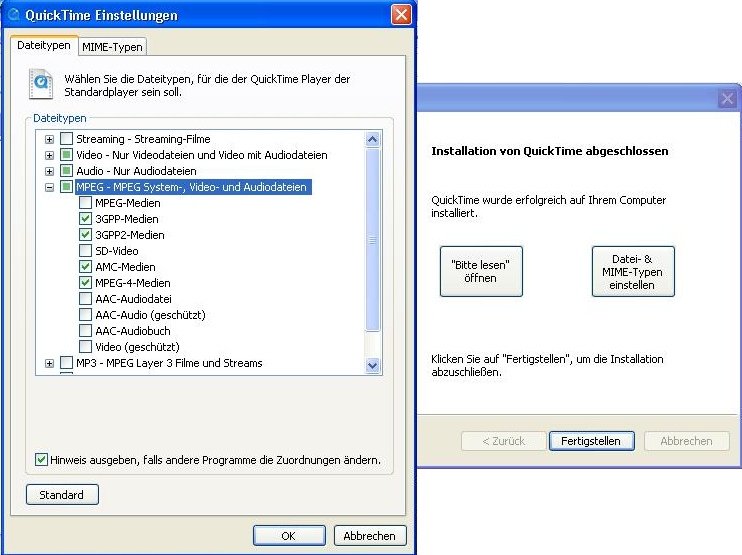Toggle the Audio - Nur Audiodateien checkbox
The height and width of the screenshot is (555, 742).
pyautogui.click(x=66, y=171)
